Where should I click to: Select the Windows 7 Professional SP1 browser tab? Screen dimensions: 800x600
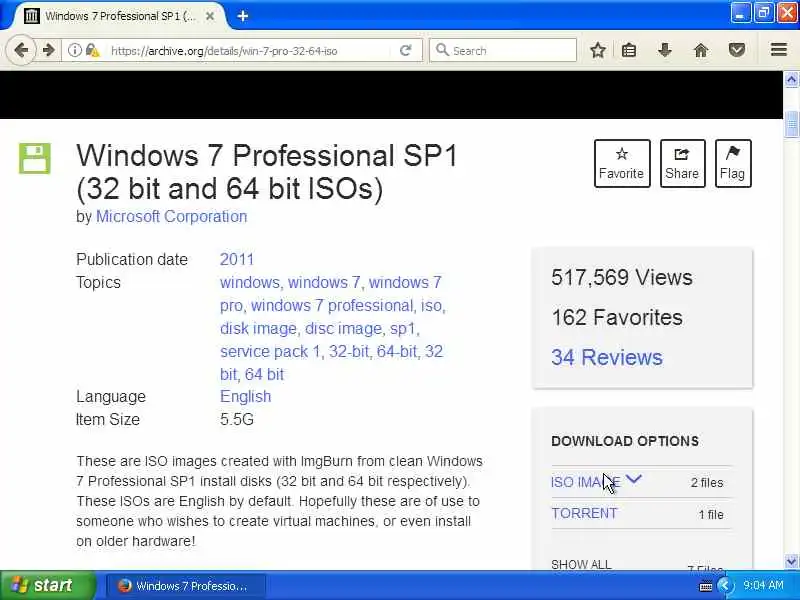(120, 16)
